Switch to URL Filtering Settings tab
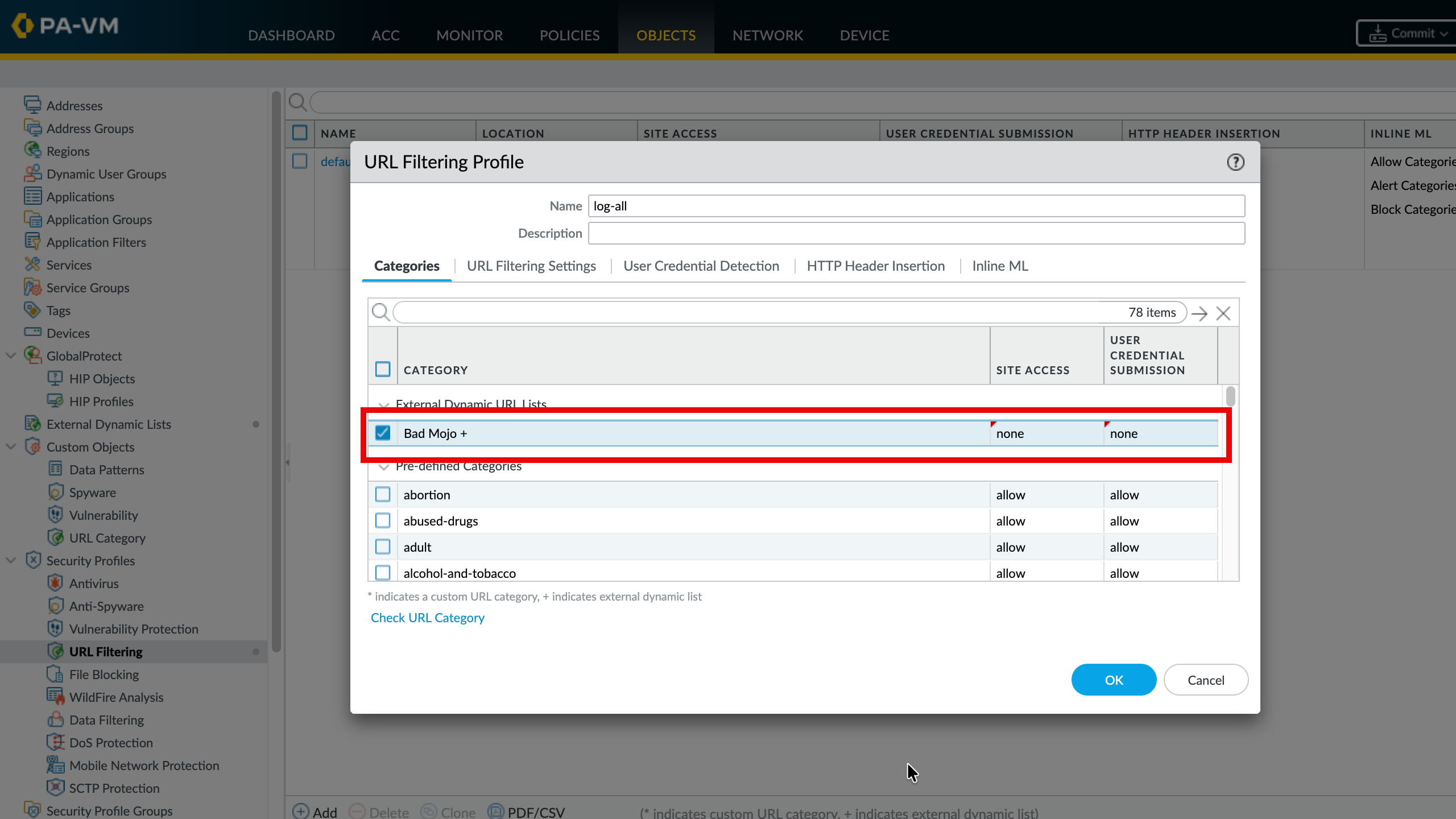This screenshot has width=1456, height=819. pyautogui.click(x=531, y=266)
